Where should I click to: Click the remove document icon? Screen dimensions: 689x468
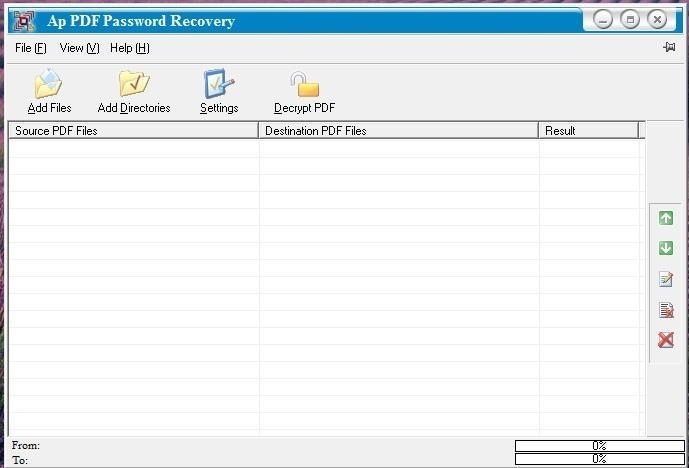tap(666, 310)
